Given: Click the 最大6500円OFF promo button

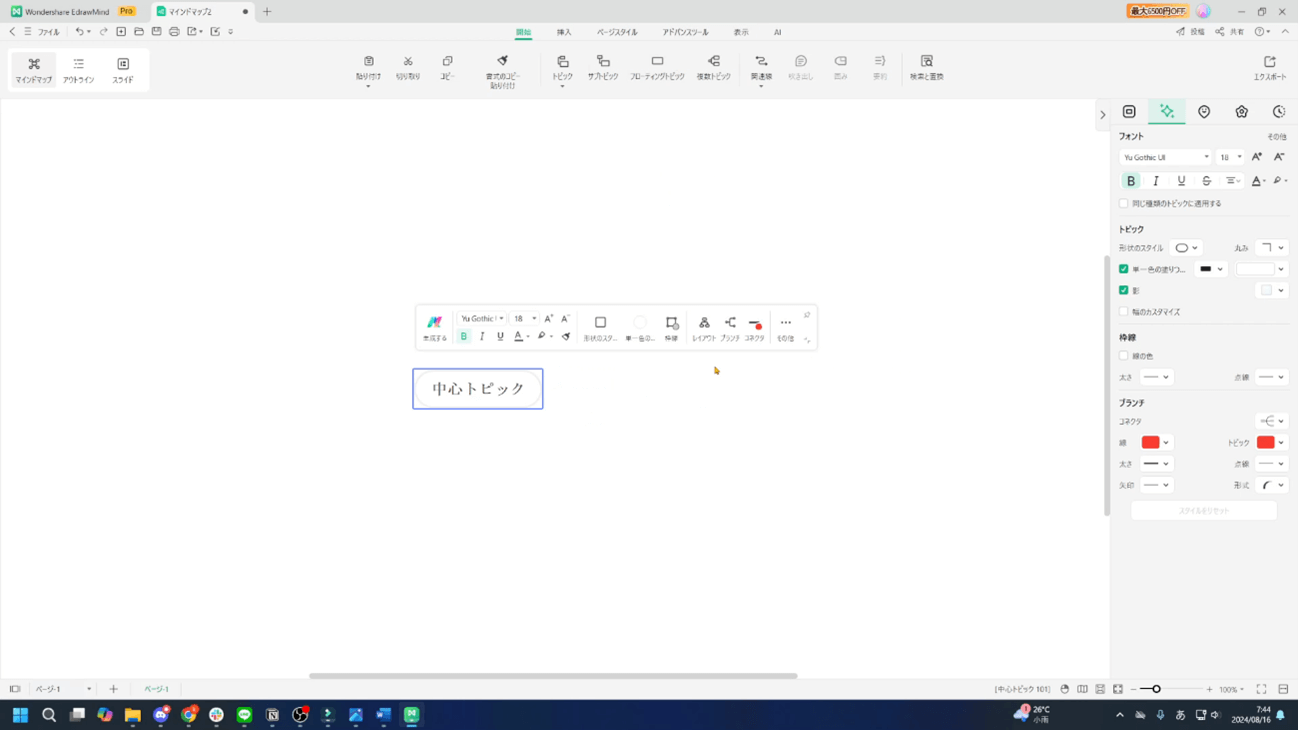Looking at the screenshot, I should coord(1158,11).
